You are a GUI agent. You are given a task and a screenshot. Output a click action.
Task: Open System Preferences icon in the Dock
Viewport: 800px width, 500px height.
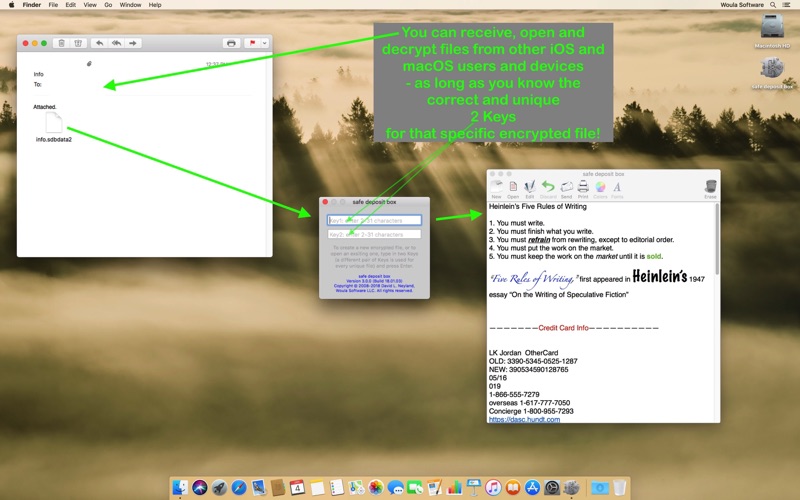pyautogui.click(x=552, y=488)
